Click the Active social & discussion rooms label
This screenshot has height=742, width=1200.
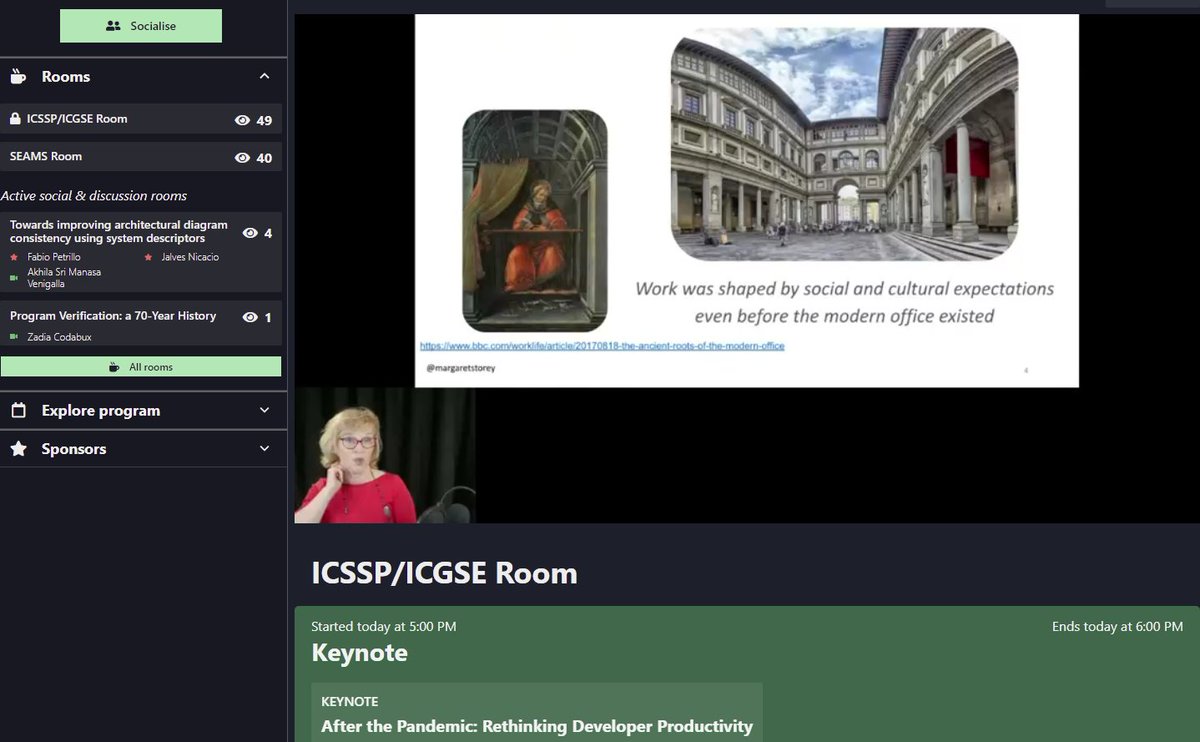(94, 195)
